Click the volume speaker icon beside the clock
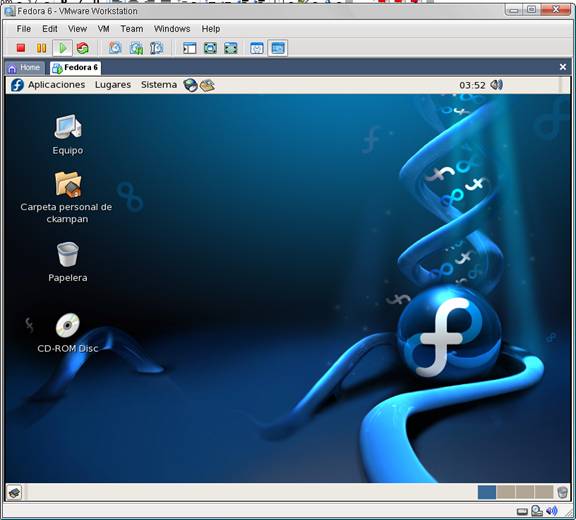The width and height of the screenshot is (576, 520). click(496, 85)
